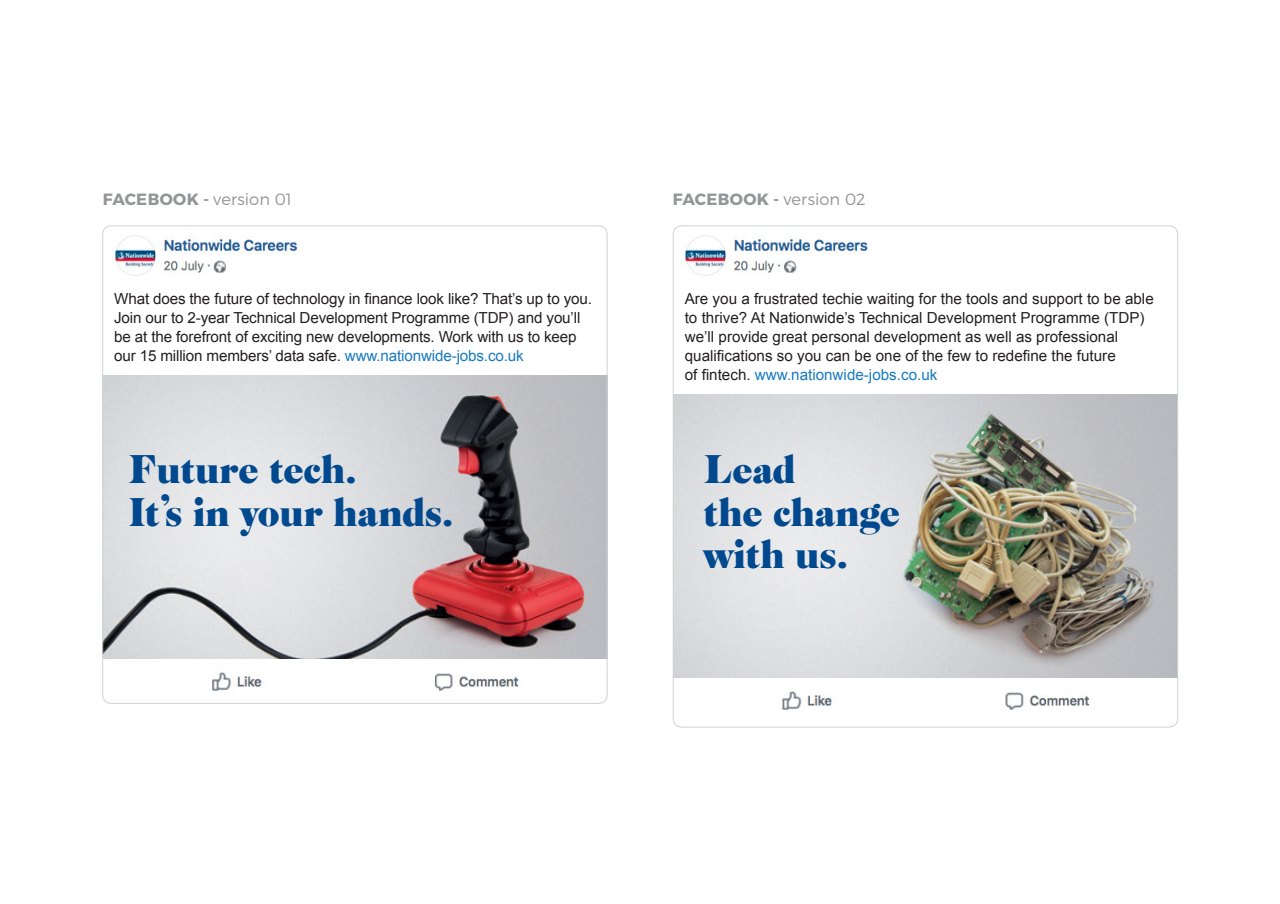Click the Comment speech bubble icon on version 01 post
This screenshot has width=1280, height=904.
click(443, 682)
